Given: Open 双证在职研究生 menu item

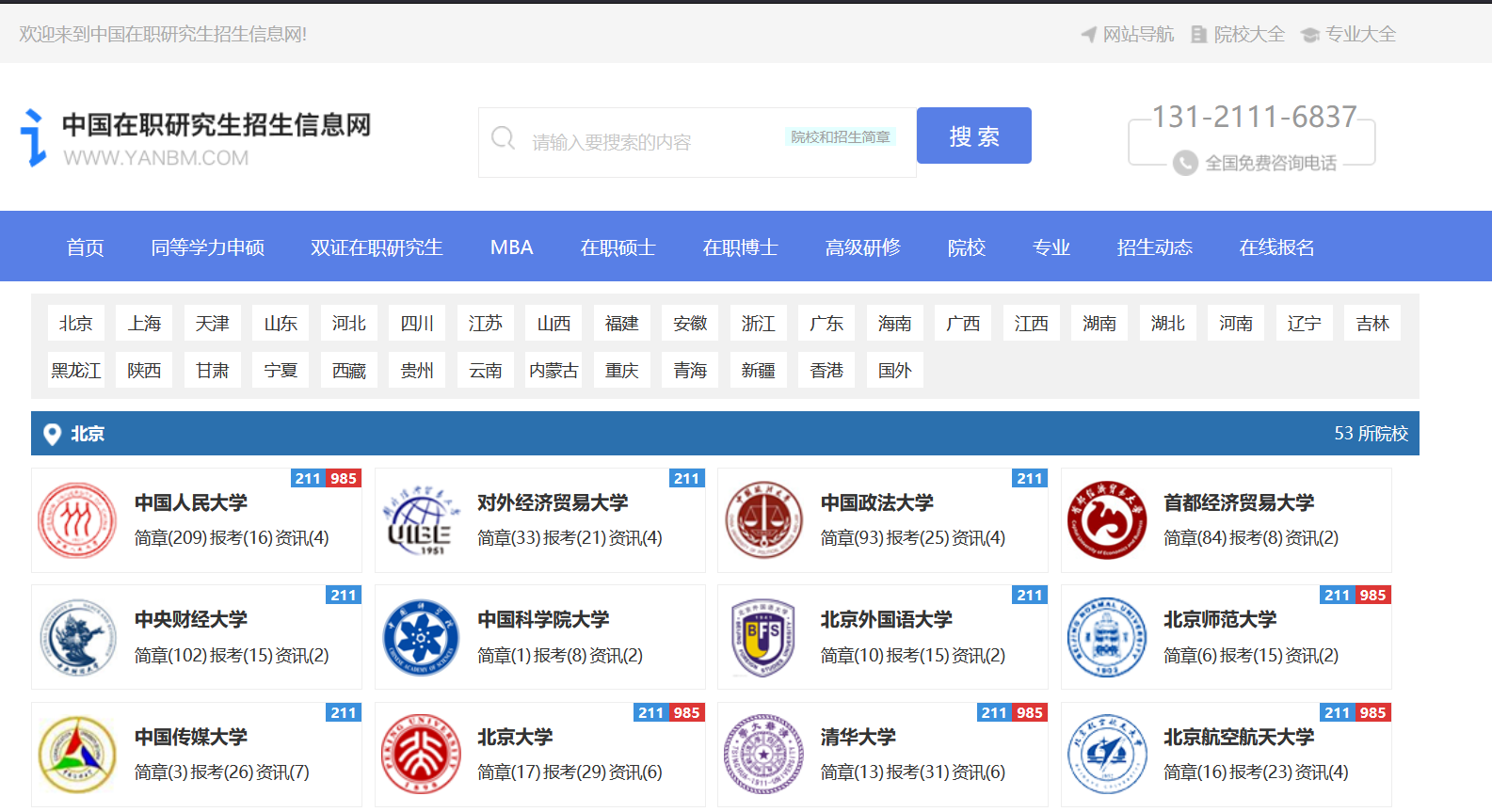Looking at the screenshot, I should point(377,247).
